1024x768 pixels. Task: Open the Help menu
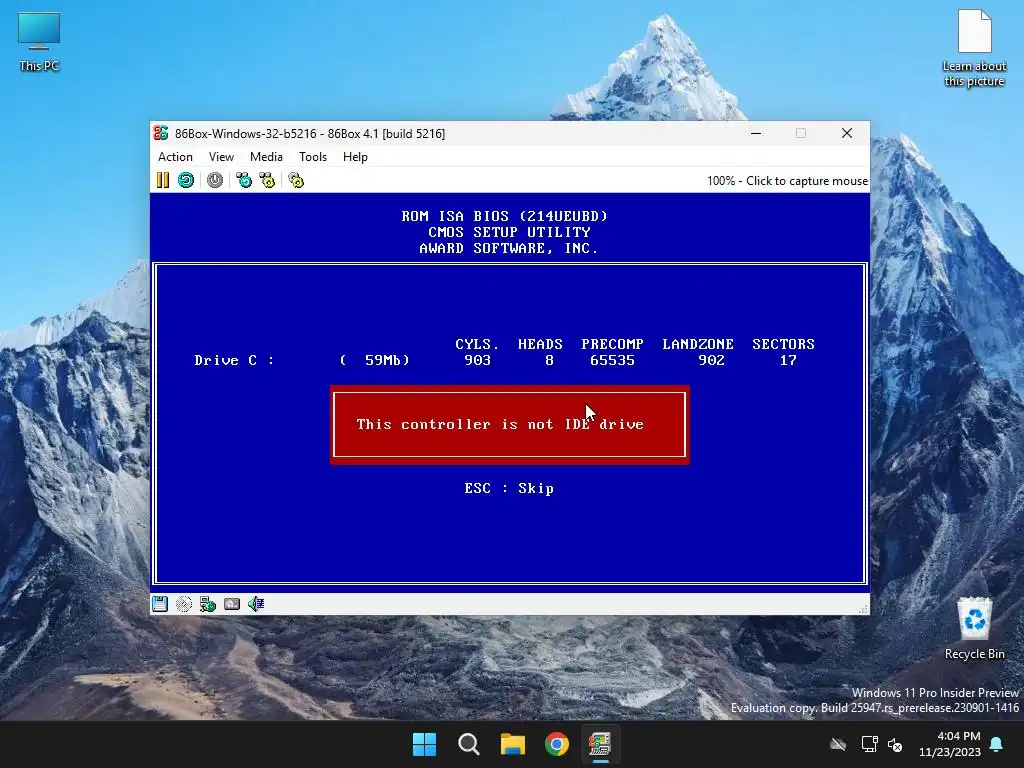click(355, 157)
